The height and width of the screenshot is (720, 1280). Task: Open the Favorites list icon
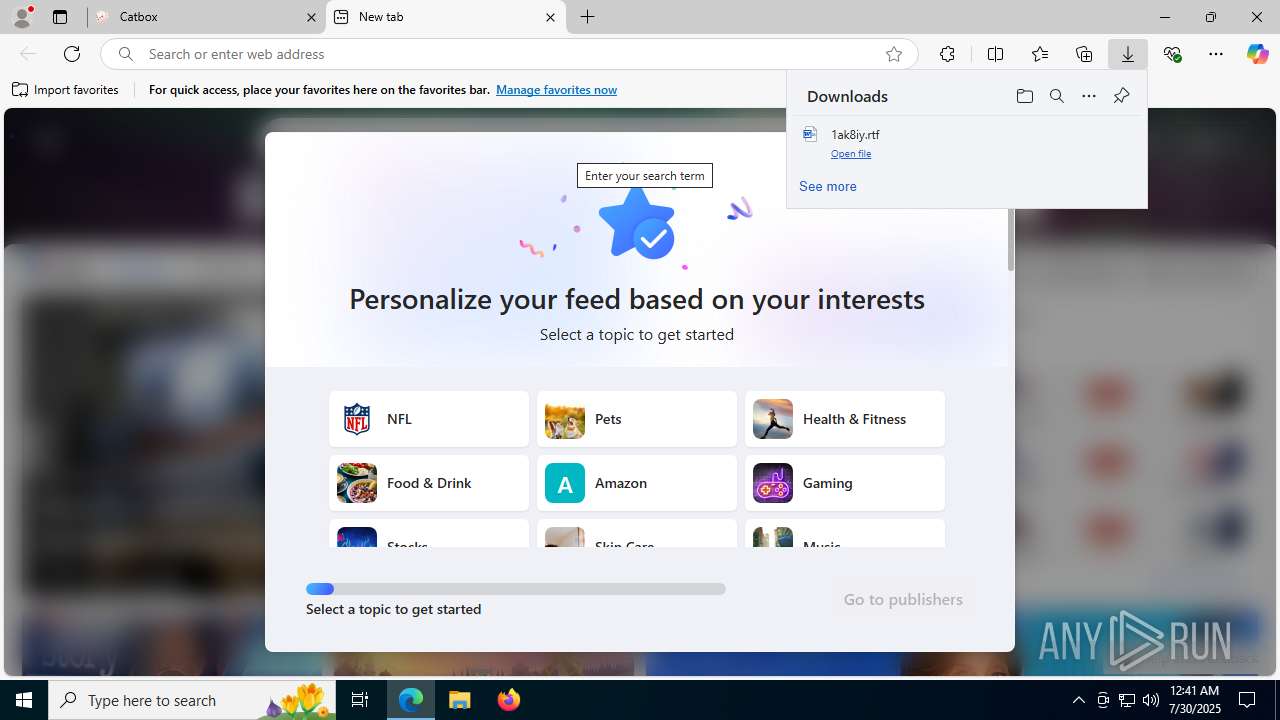click(1040, 54)
